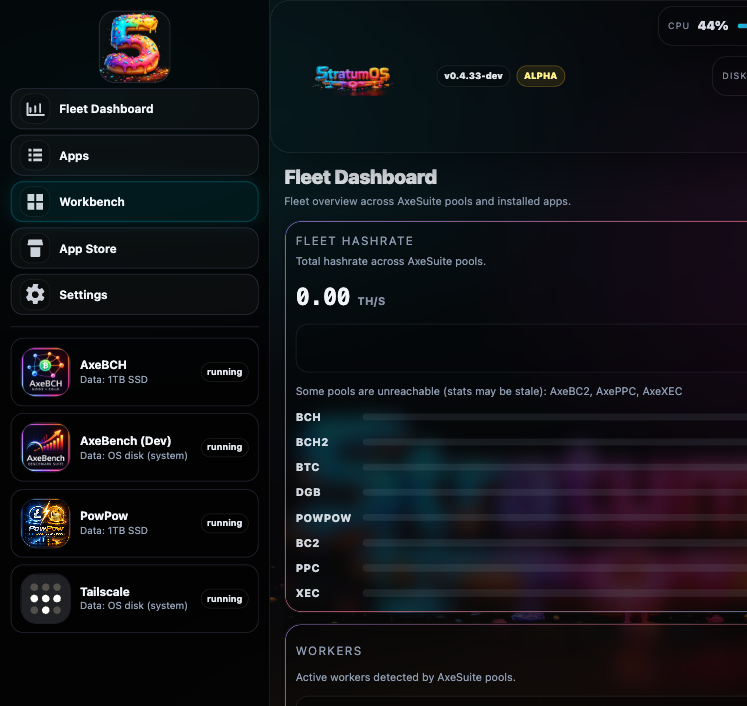Click the StratumOS logo in header

pos(353,79)
